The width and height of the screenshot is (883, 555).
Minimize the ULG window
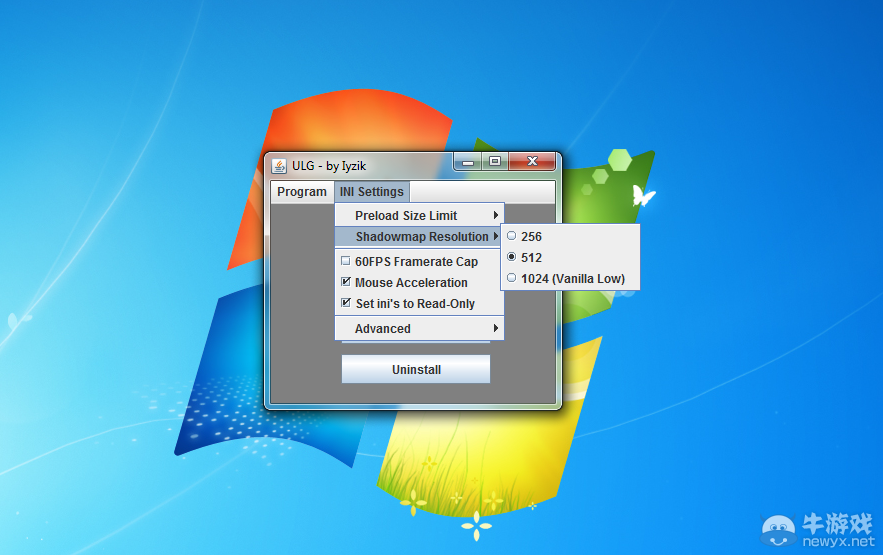(x=468, y=162)
